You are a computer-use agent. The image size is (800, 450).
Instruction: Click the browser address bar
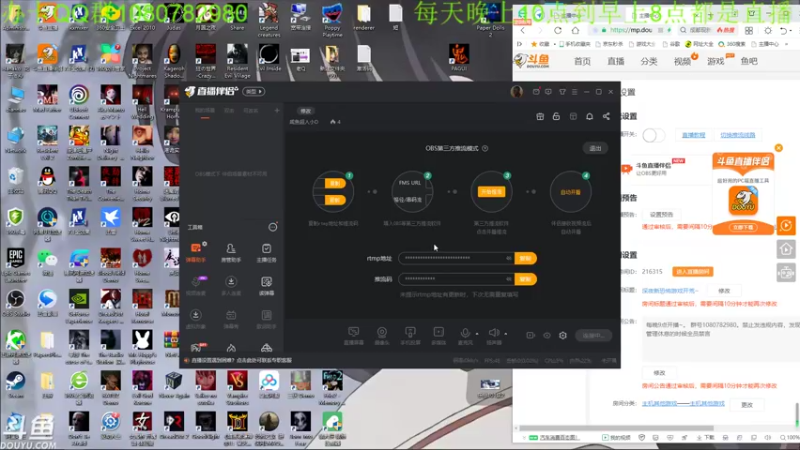click(x=631, y=30)
